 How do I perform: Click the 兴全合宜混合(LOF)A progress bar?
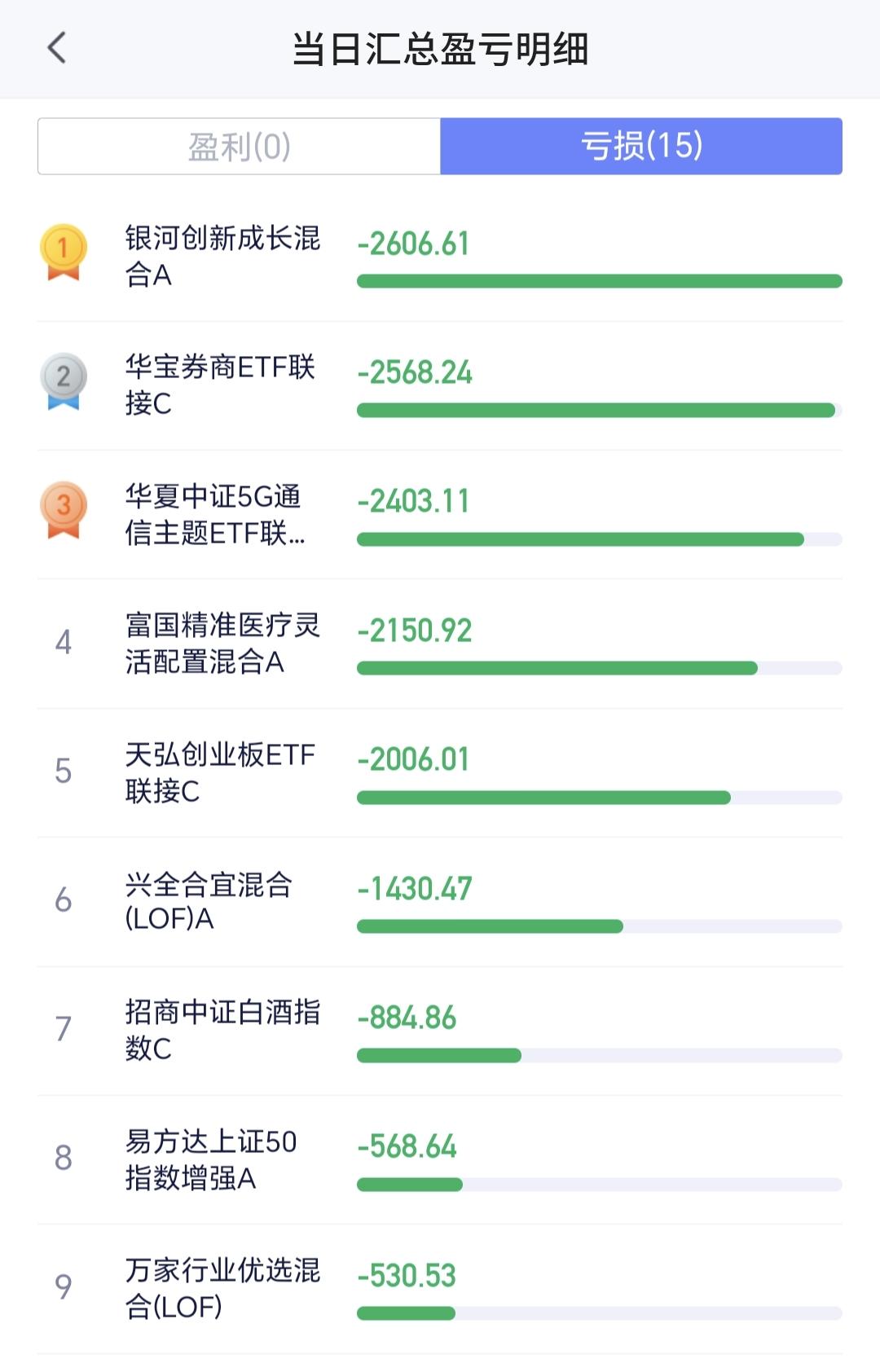(600, 926)
